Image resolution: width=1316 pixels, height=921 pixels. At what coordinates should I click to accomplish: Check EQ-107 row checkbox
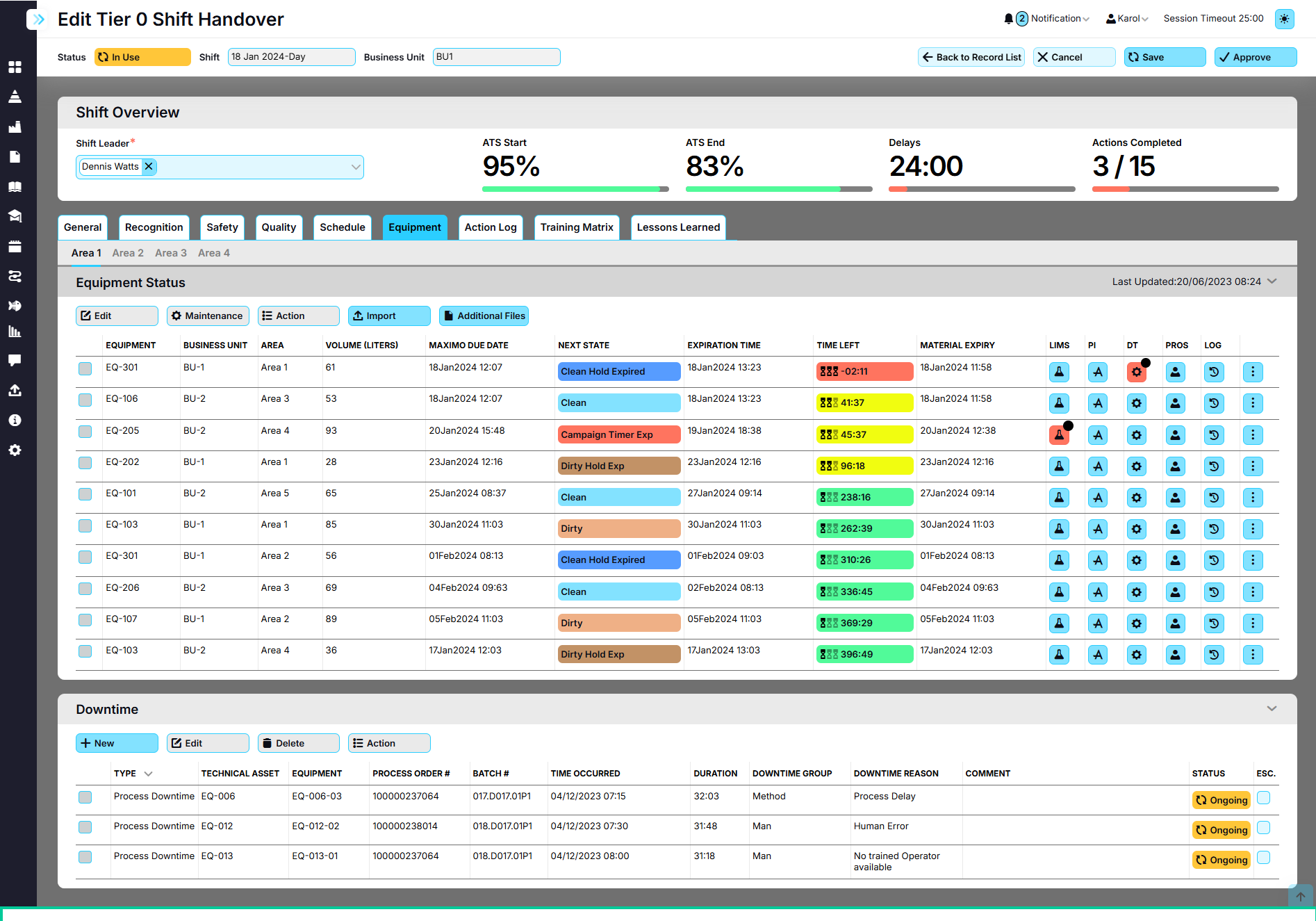[x=85, y=620]
